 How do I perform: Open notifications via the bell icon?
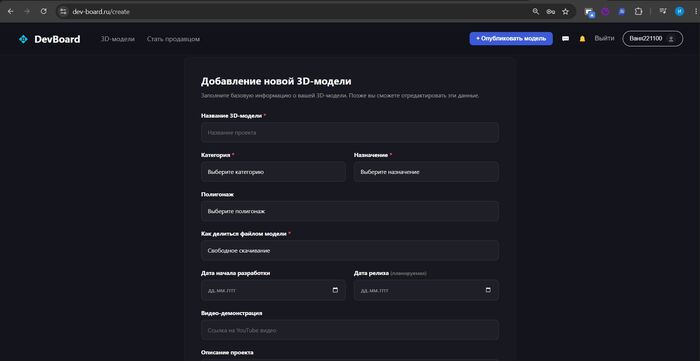click(x=582, y=39)
